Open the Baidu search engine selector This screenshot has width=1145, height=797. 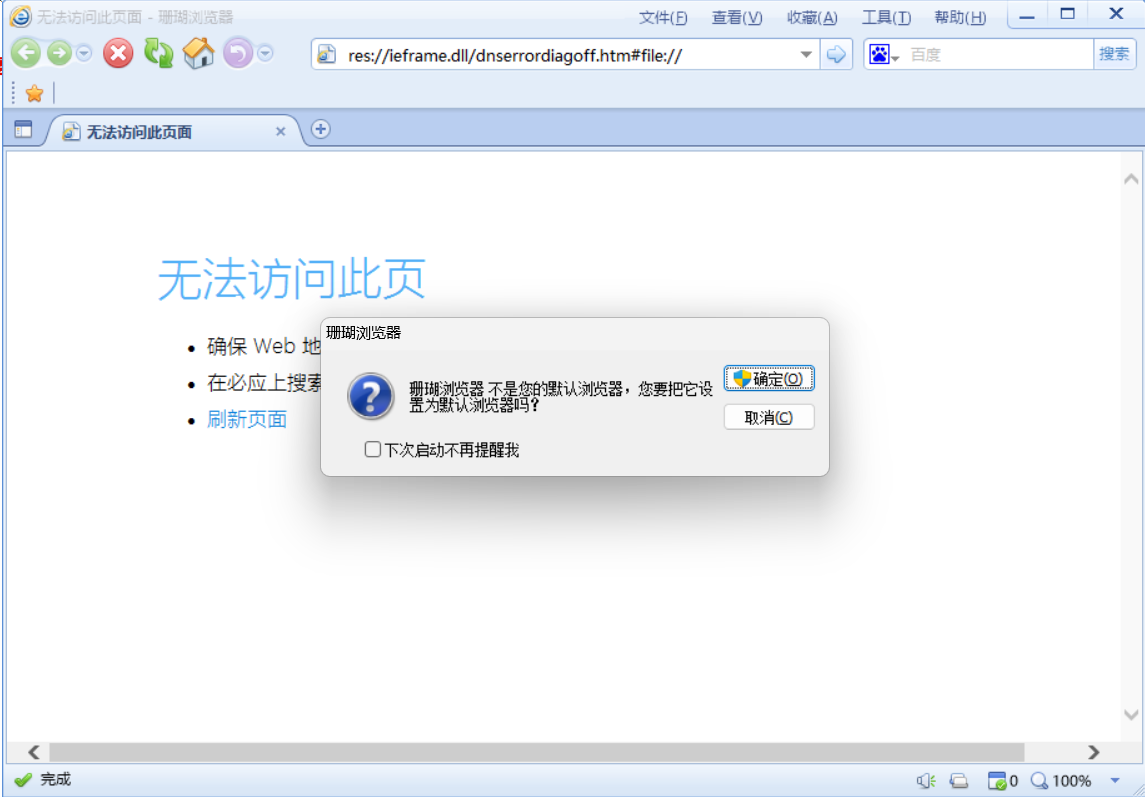click(x=884, y=55)
